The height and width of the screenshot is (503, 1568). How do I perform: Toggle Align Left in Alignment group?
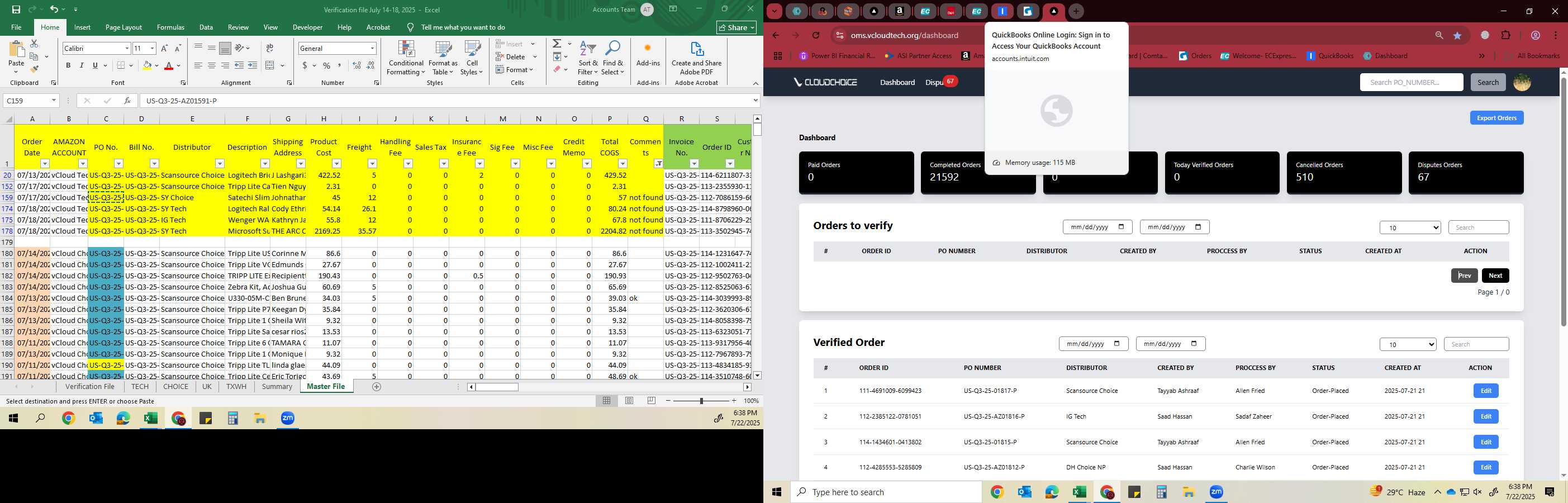tap(198, 65)
